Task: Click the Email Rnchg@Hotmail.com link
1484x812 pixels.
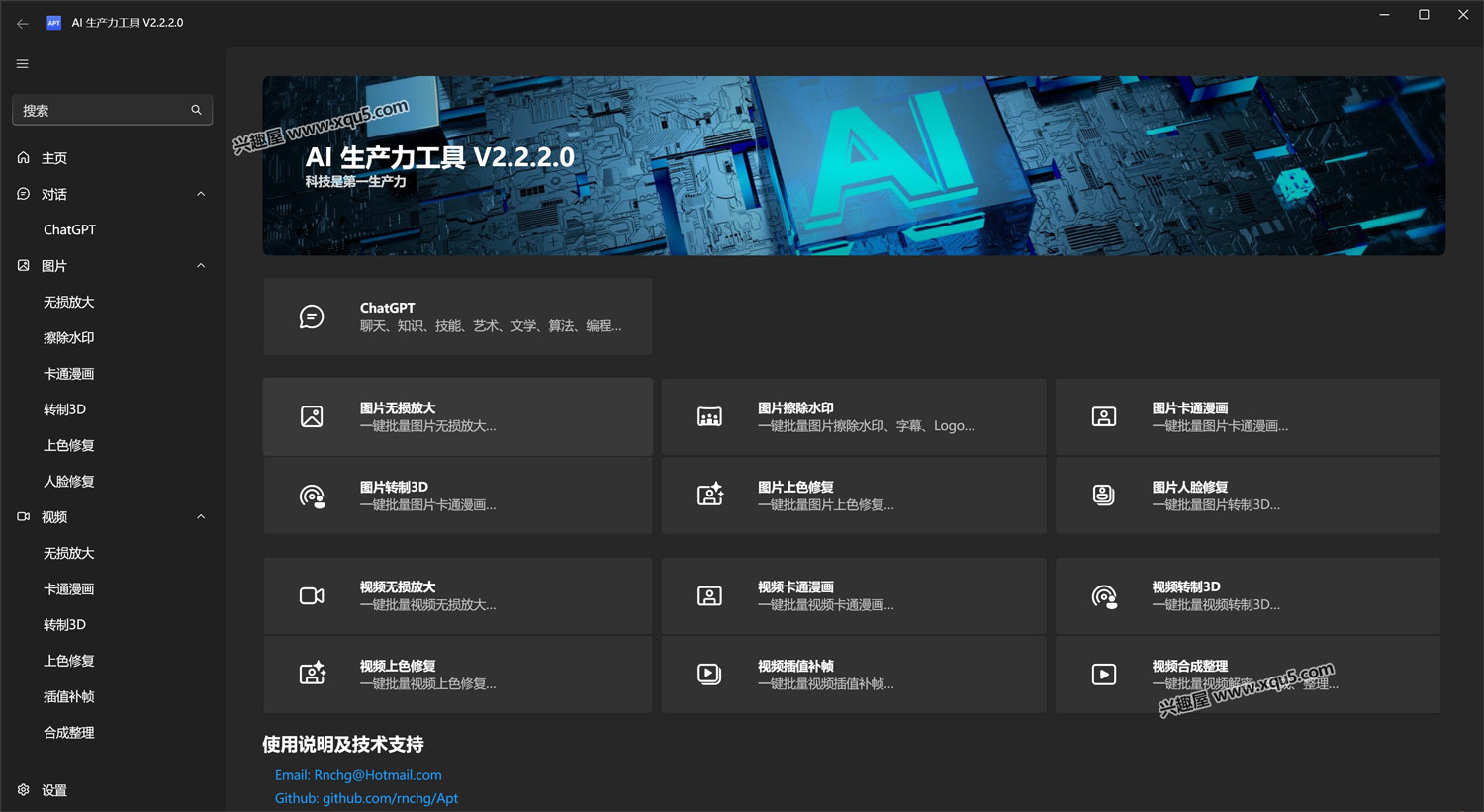Action: click(x=358, y=775)
